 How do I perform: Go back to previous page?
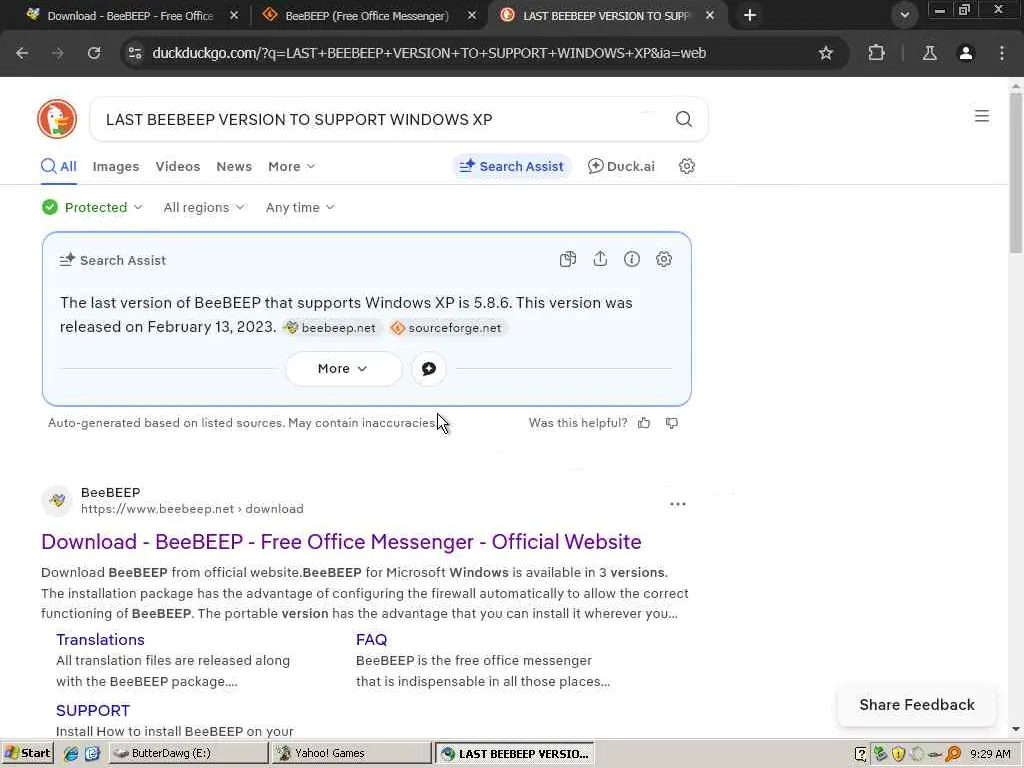click(x=22, y=53)
